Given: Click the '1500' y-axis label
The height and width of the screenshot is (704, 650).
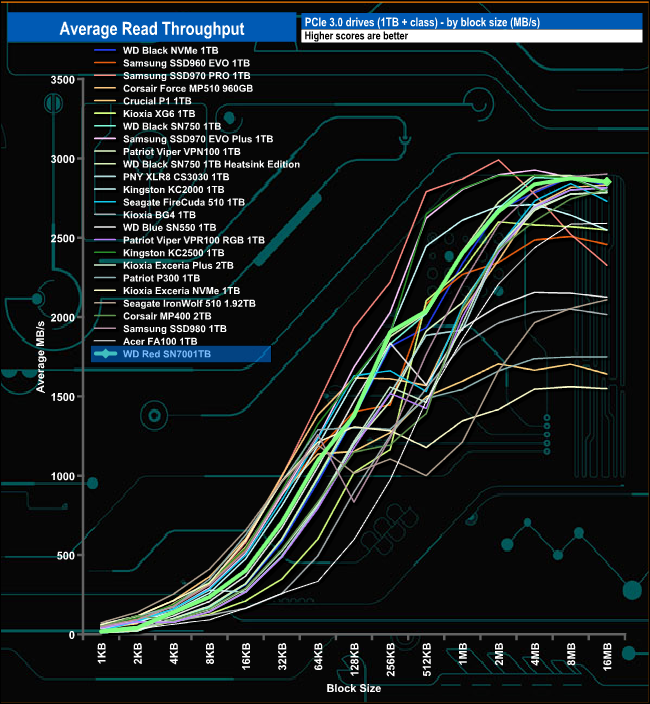Looking at the screenshot, I should [62, 397].
